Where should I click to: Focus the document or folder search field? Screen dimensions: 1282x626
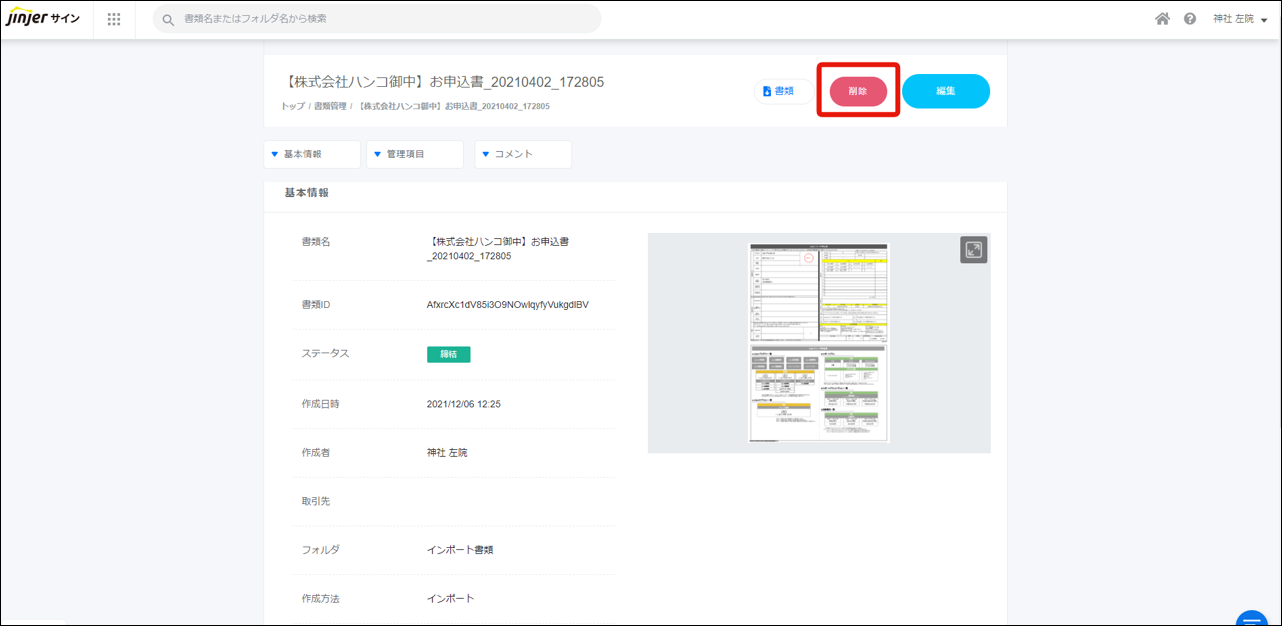380,19
